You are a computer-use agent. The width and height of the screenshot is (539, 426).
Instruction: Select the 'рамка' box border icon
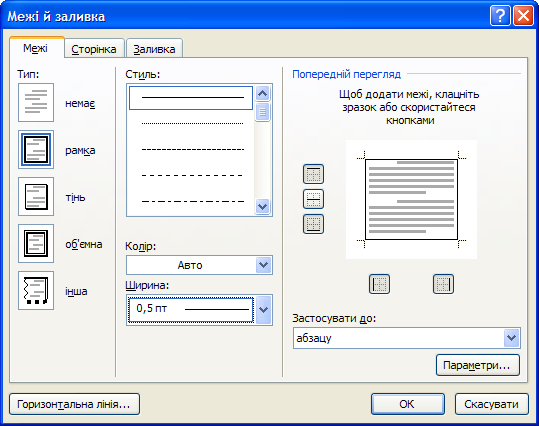click(x=36, y=150)
